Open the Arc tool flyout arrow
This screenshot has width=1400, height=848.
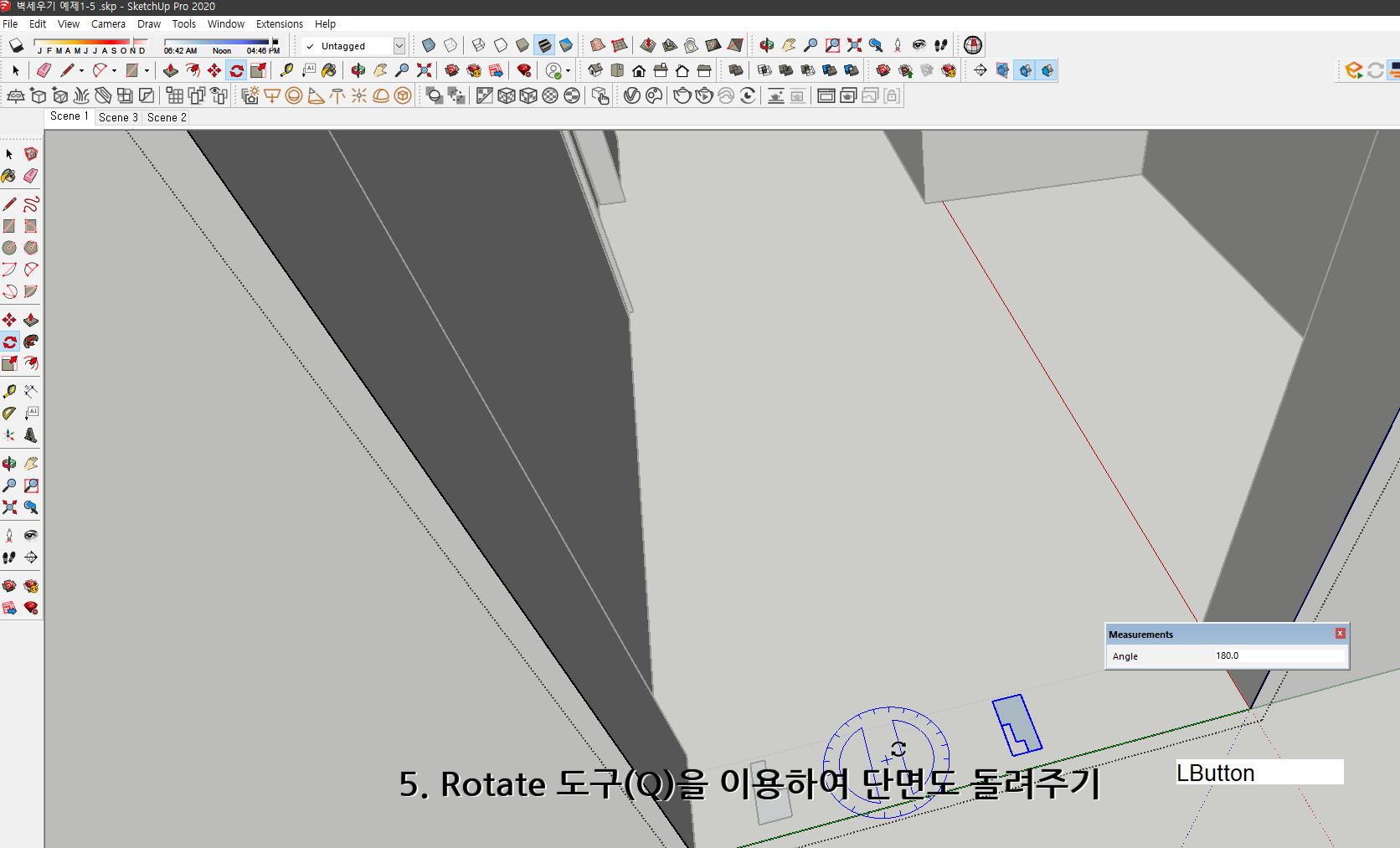click(113, 70)
